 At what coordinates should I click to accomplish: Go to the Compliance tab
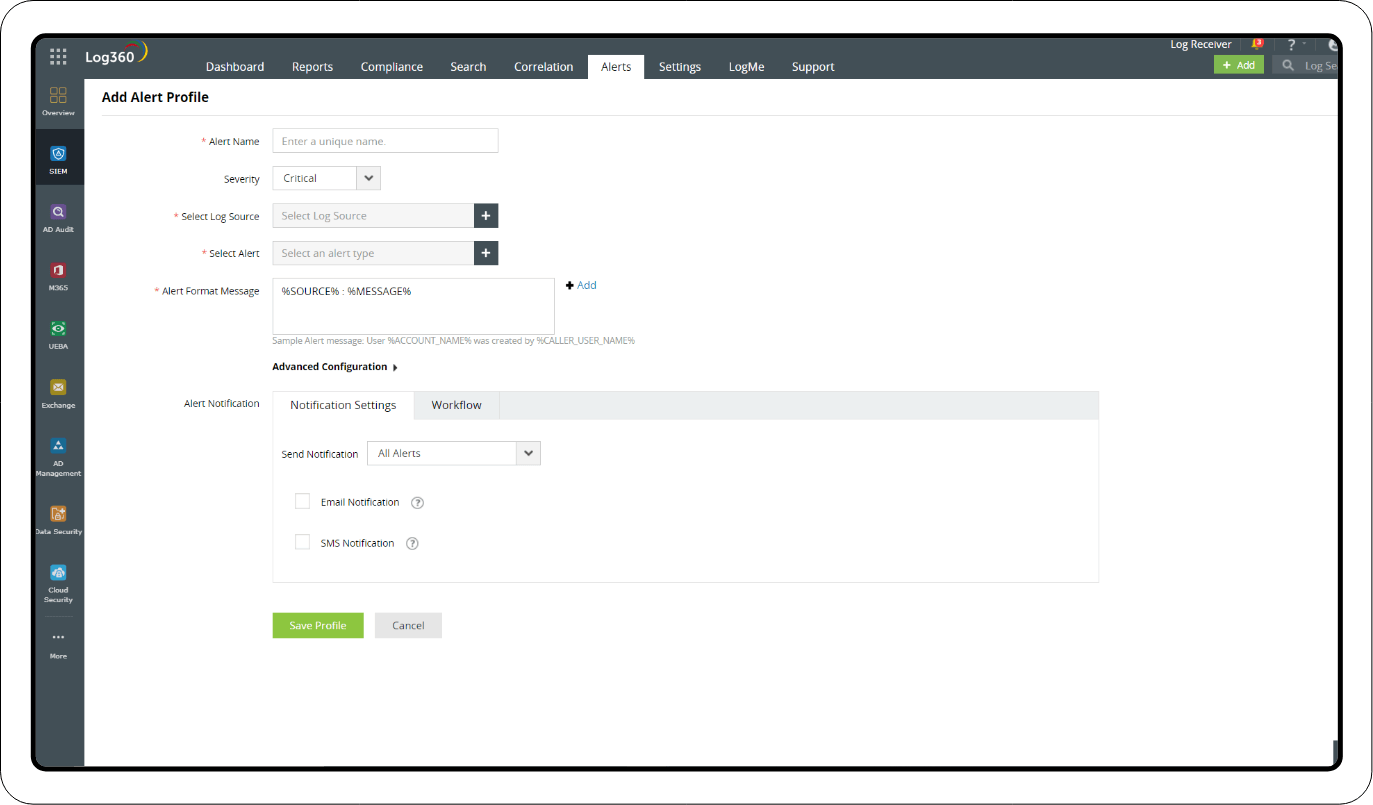(392, 67)
